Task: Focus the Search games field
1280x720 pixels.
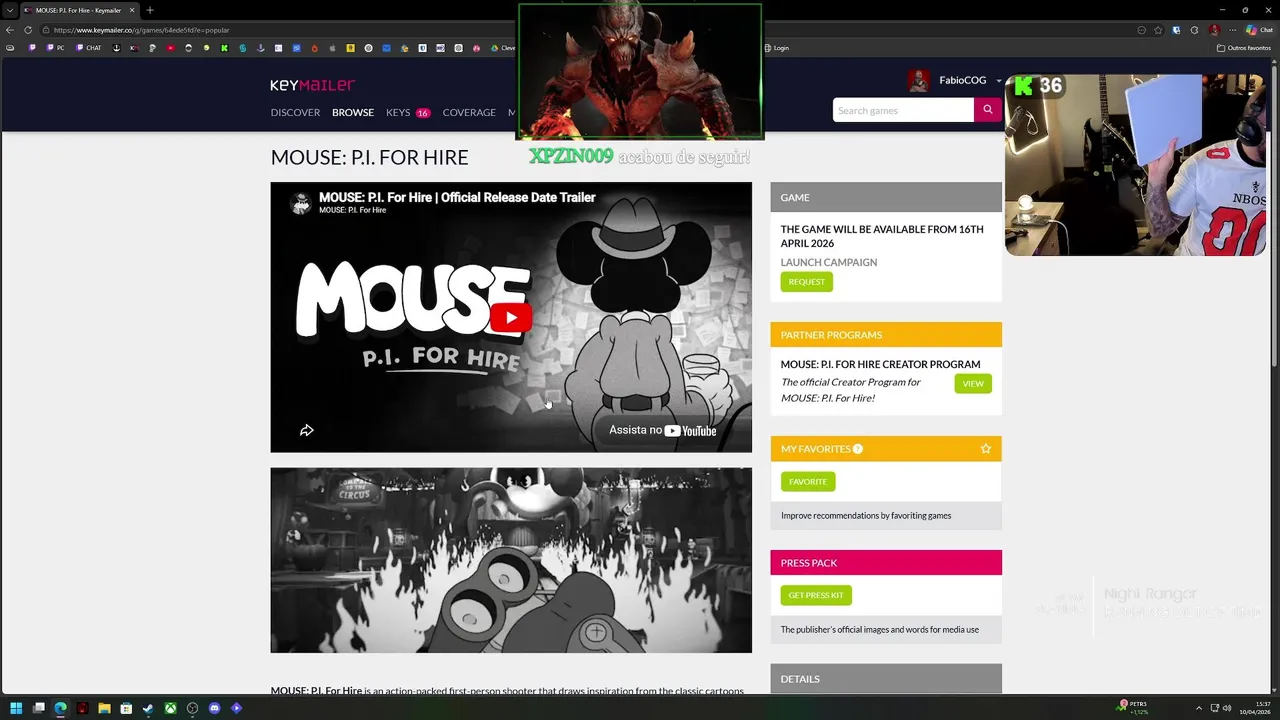Action: coord(903,110)
